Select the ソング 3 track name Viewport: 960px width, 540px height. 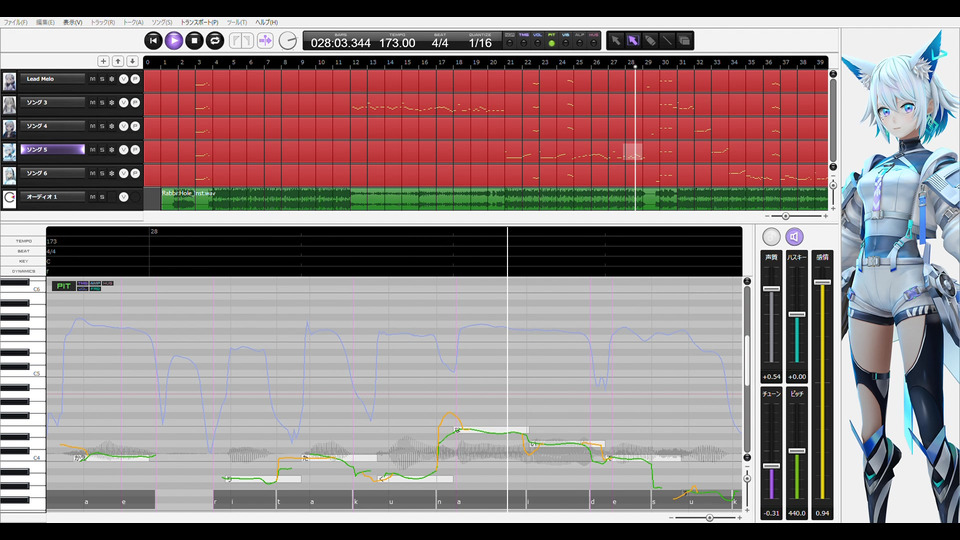[x=53, y=102]
